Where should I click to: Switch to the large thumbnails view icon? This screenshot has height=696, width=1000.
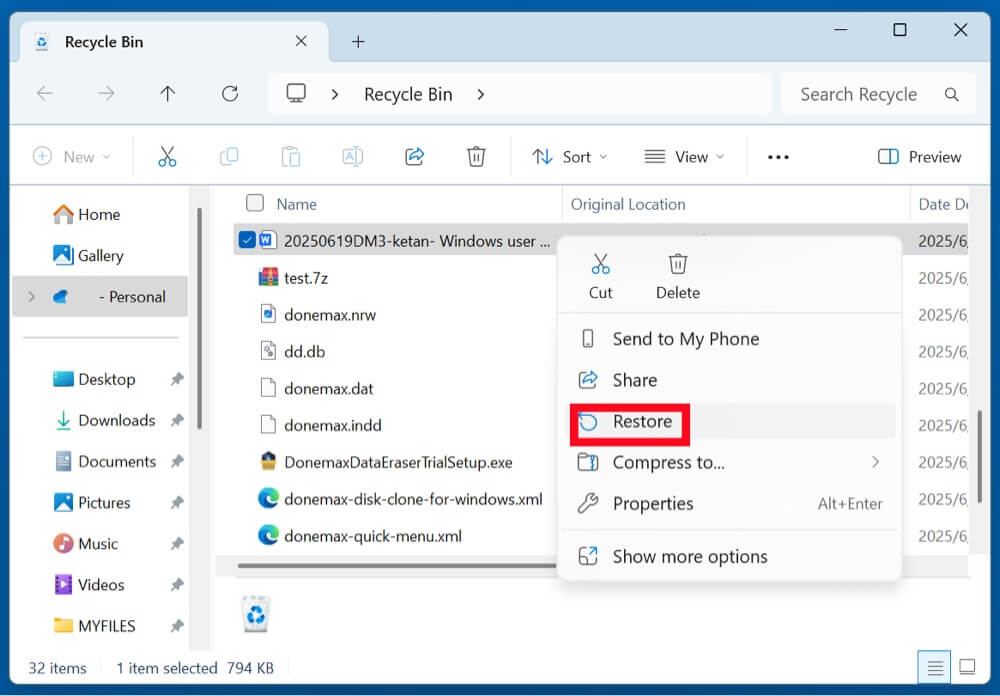click(x=967, y=666)
